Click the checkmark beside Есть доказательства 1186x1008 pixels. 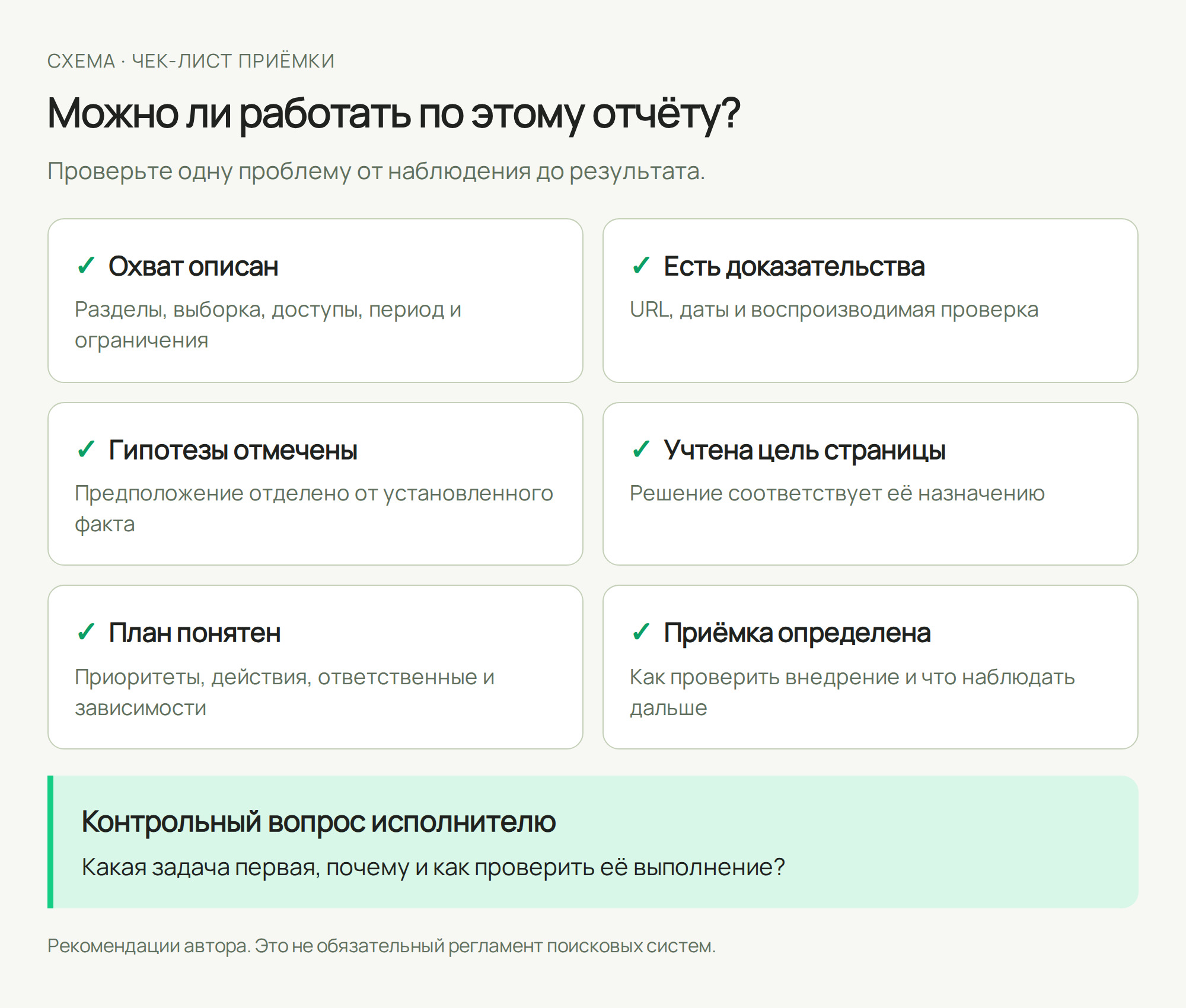point(641,266)
